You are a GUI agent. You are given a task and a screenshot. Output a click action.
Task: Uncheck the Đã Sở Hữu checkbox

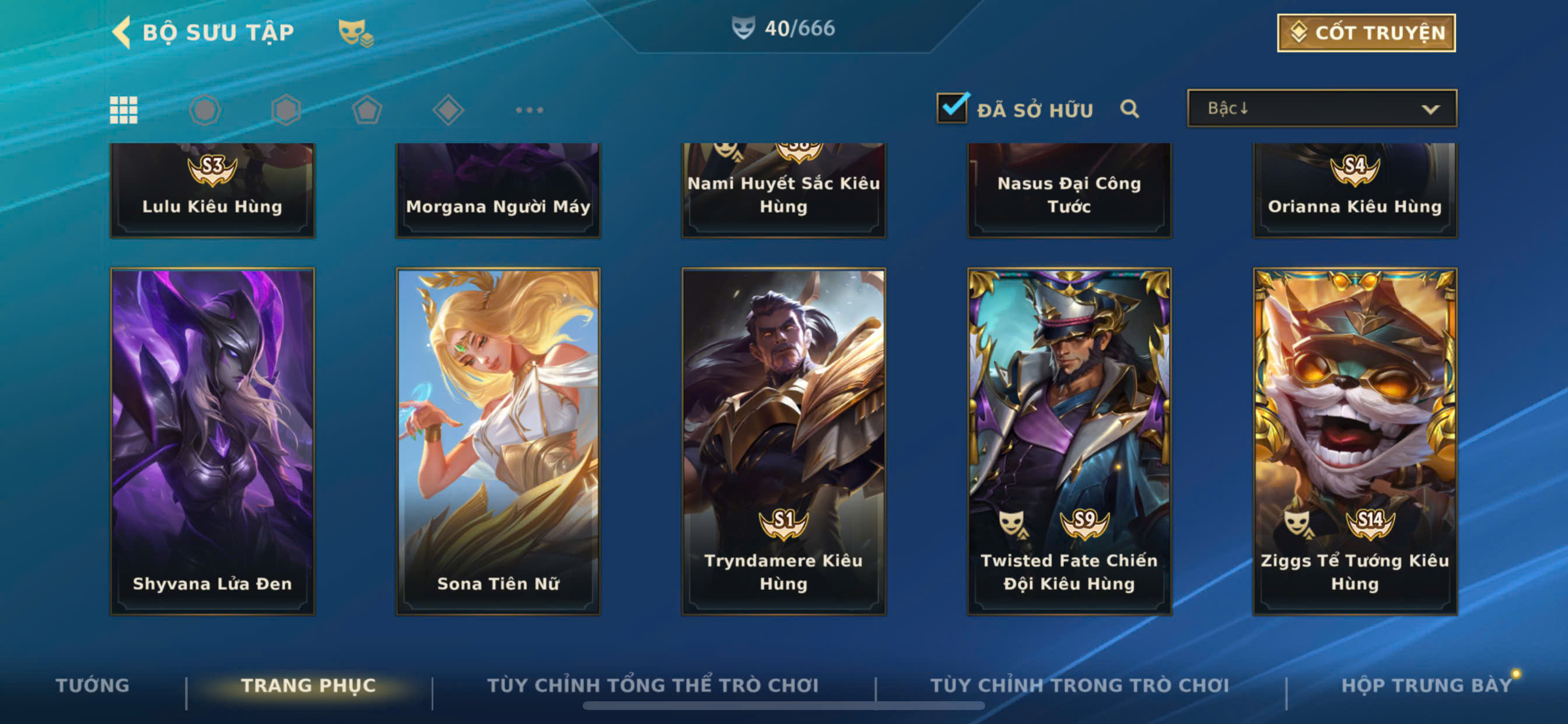tap(952, 108)
